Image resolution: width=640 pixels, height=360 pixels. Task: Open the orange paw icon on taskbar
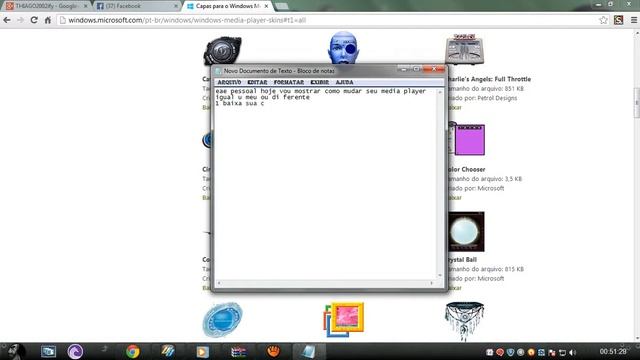click(273, 351)
